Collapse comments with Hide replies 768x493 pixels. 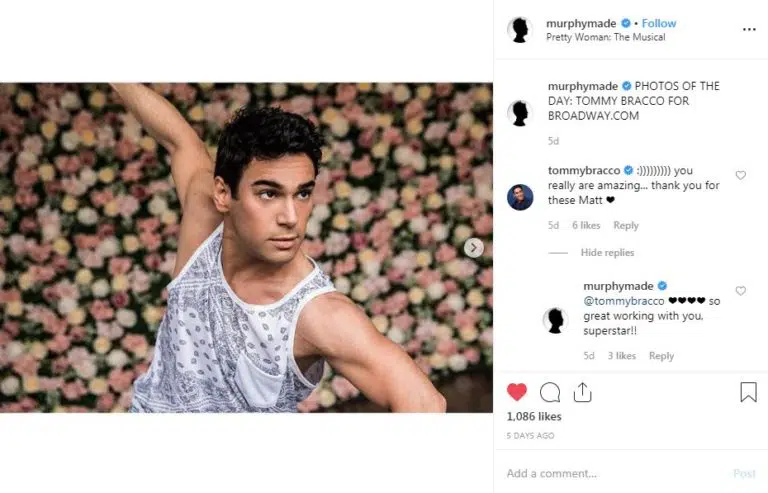pyautogui.click(x=607, y=253)
